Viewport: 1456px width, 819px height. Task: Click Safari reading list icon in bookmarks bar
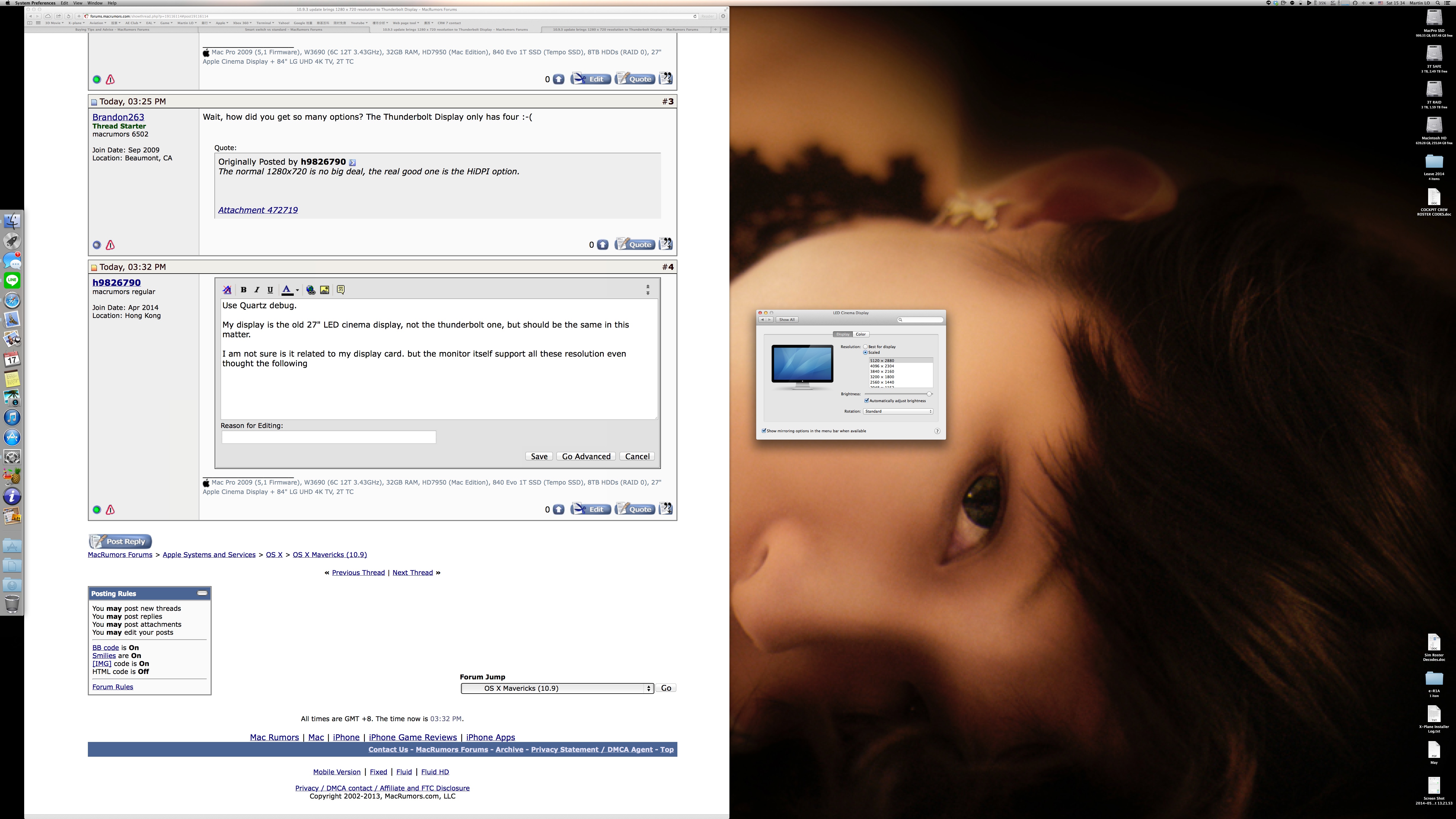[30, 23]
